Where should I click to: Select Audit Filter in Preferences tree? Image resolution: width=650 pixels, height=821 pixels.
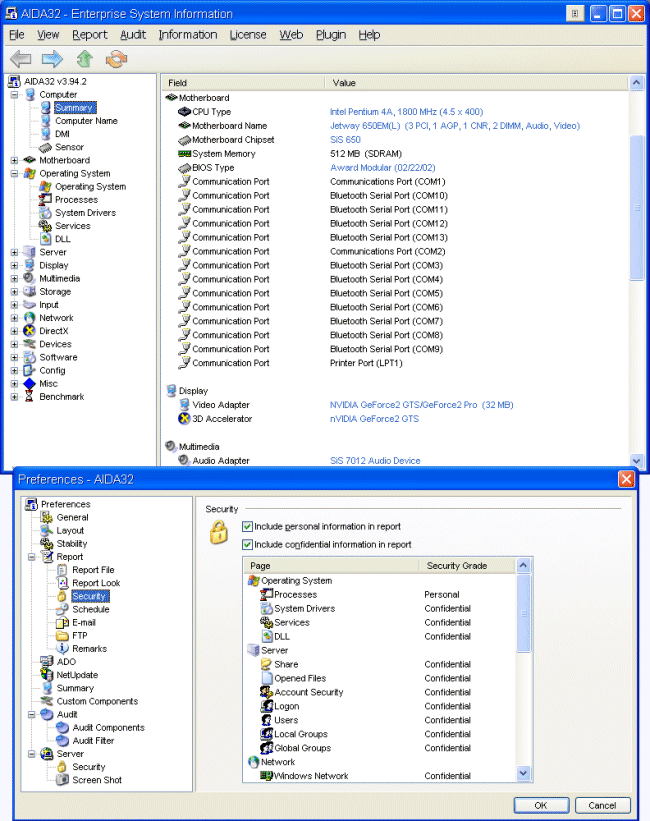pyautogui.click(x=93, y=740)
